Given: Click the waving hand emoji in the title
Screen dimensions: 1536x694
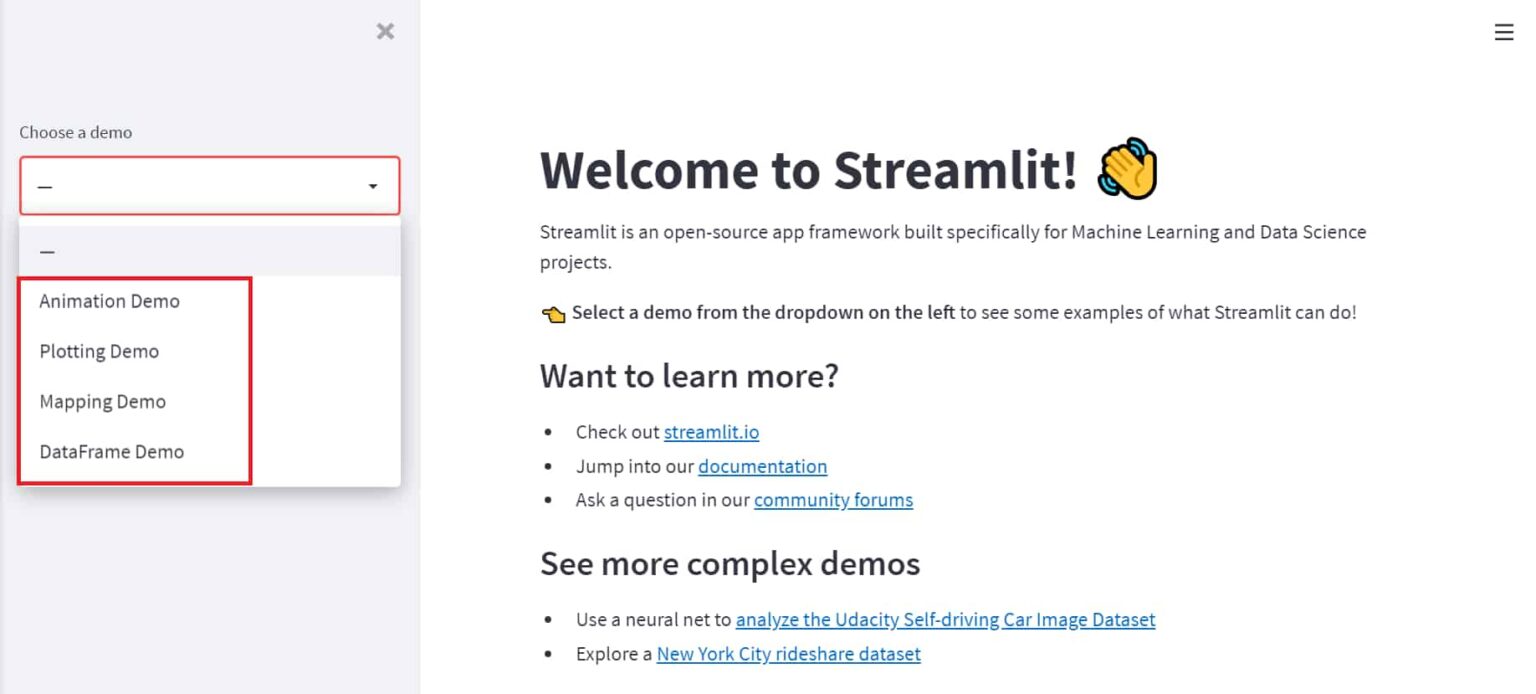Looking at the screenshot, I should point(1129,170).
